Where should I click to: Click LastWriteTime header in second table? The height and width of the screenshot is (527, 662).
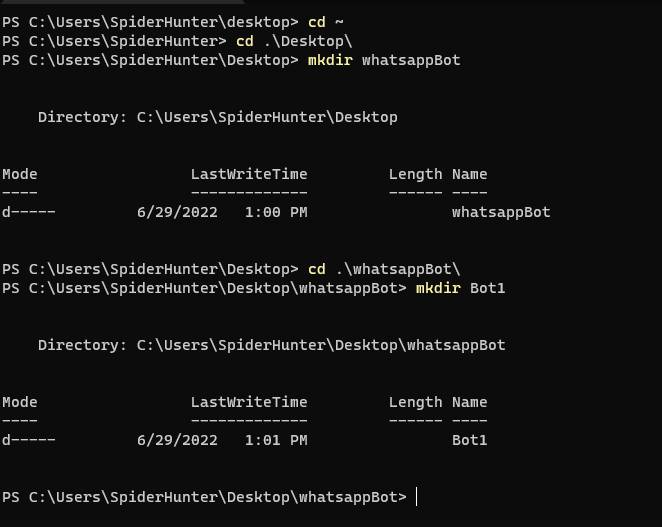coord(249,402)
